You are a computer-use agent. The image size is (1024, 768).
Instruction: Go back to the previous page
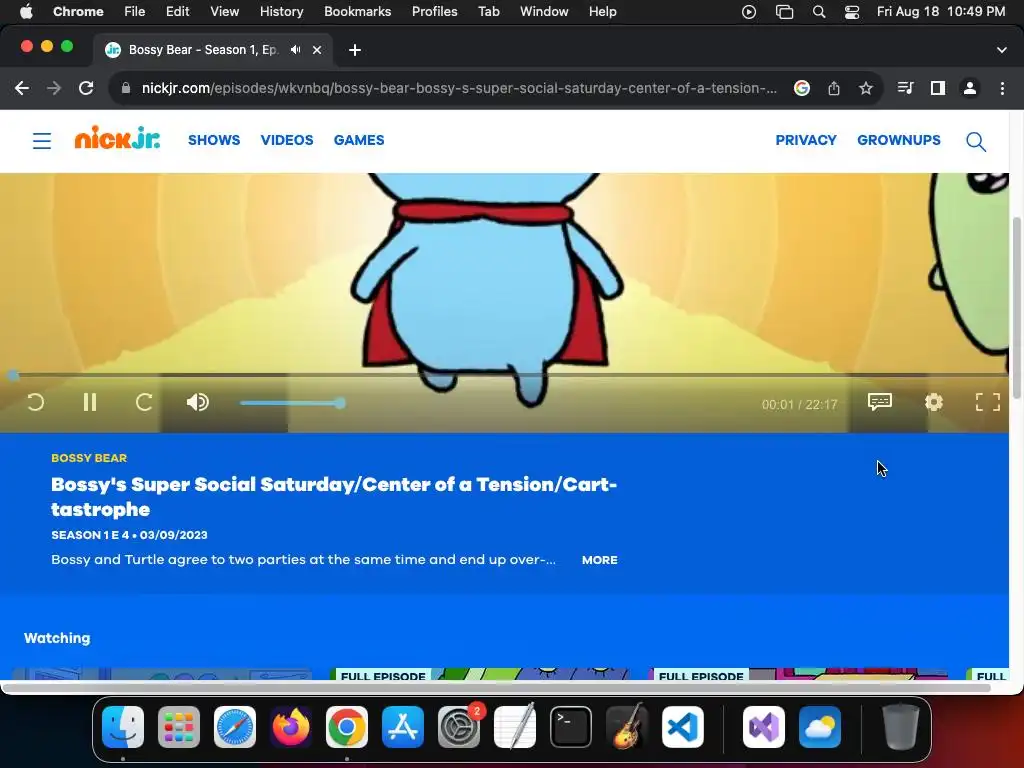coord(22,88)
